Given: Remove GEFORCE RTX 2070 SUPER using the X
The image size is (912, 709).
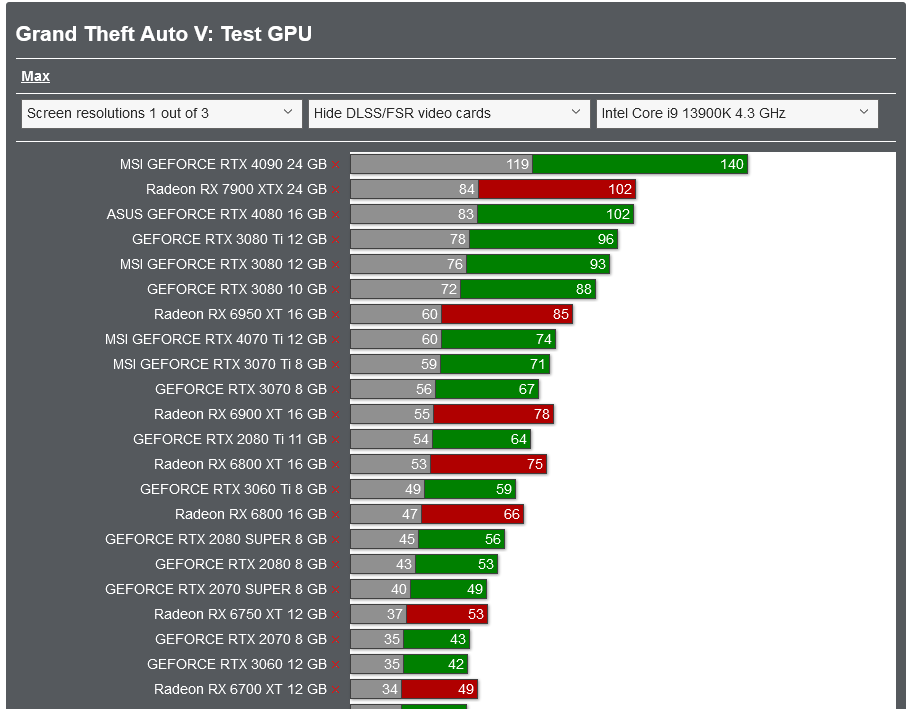Looking at the screenshot, I should coord(335,589).
